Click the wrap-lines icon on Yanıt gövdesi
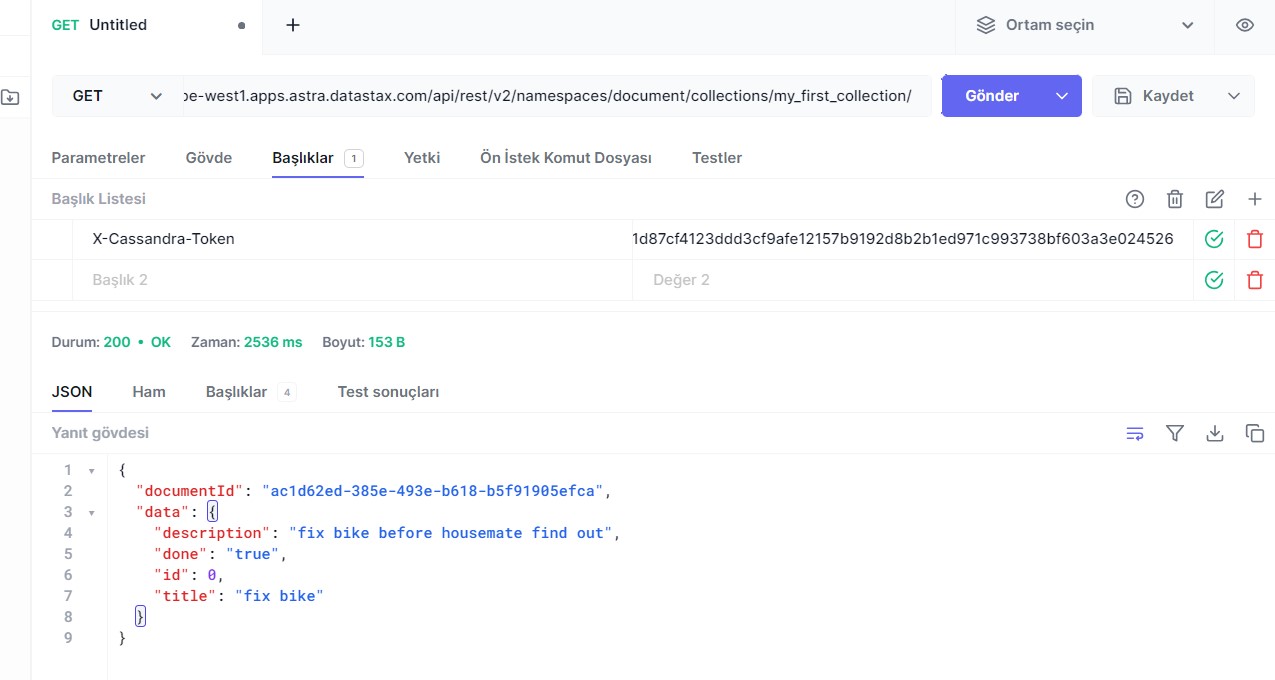The image size is (1275, 680). (1134, 432)
